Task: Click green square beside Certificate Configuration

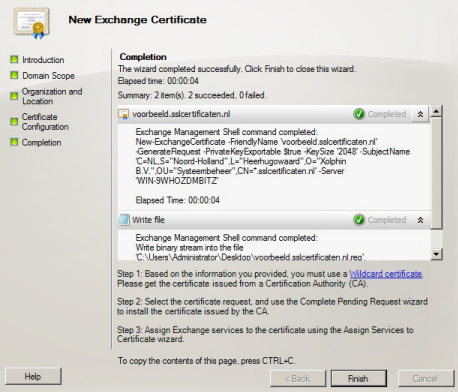Action: (x=14, y=121)
